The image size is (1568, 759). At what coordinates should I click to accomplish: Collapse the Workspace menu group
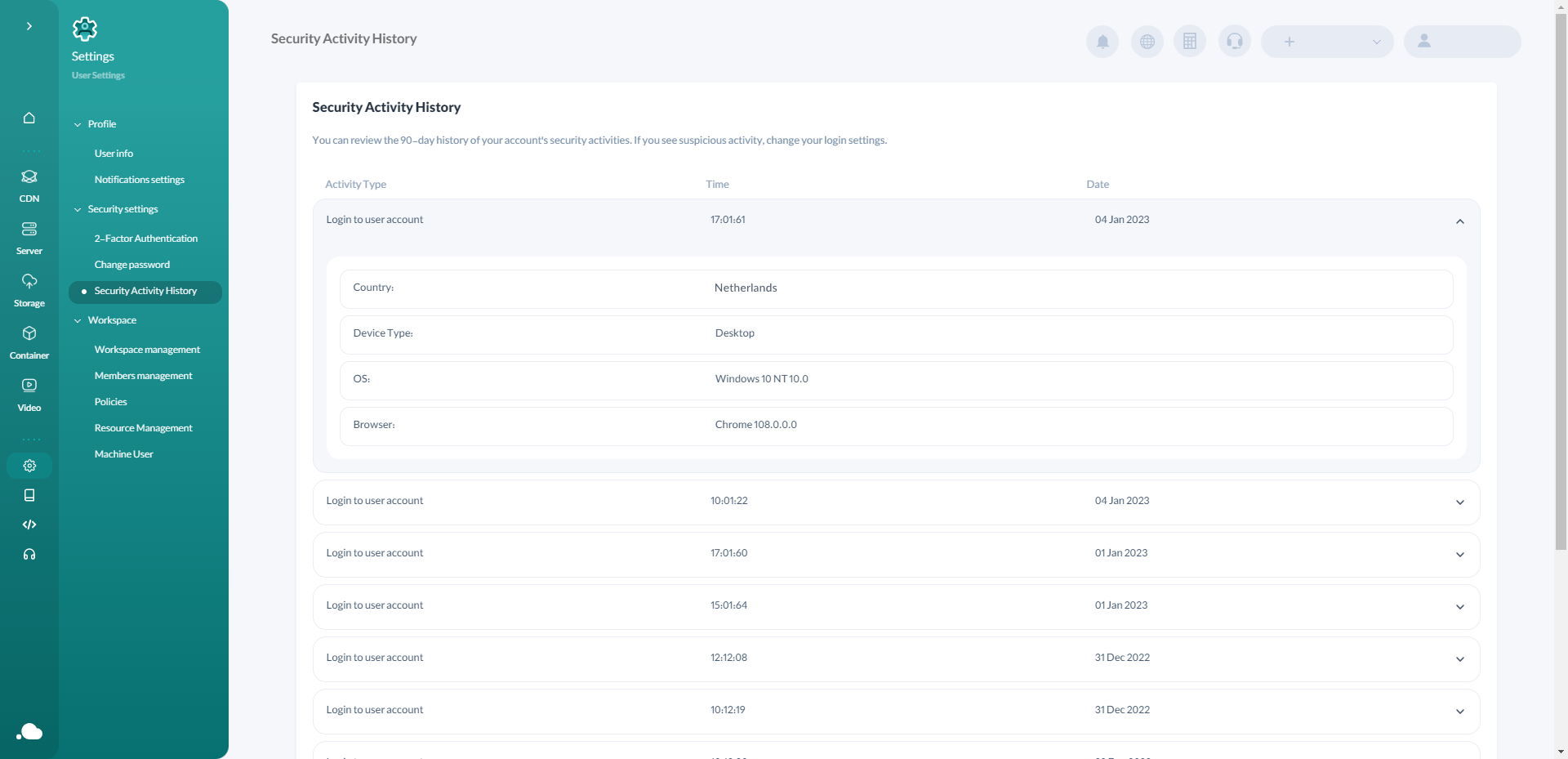click(78, 321)
